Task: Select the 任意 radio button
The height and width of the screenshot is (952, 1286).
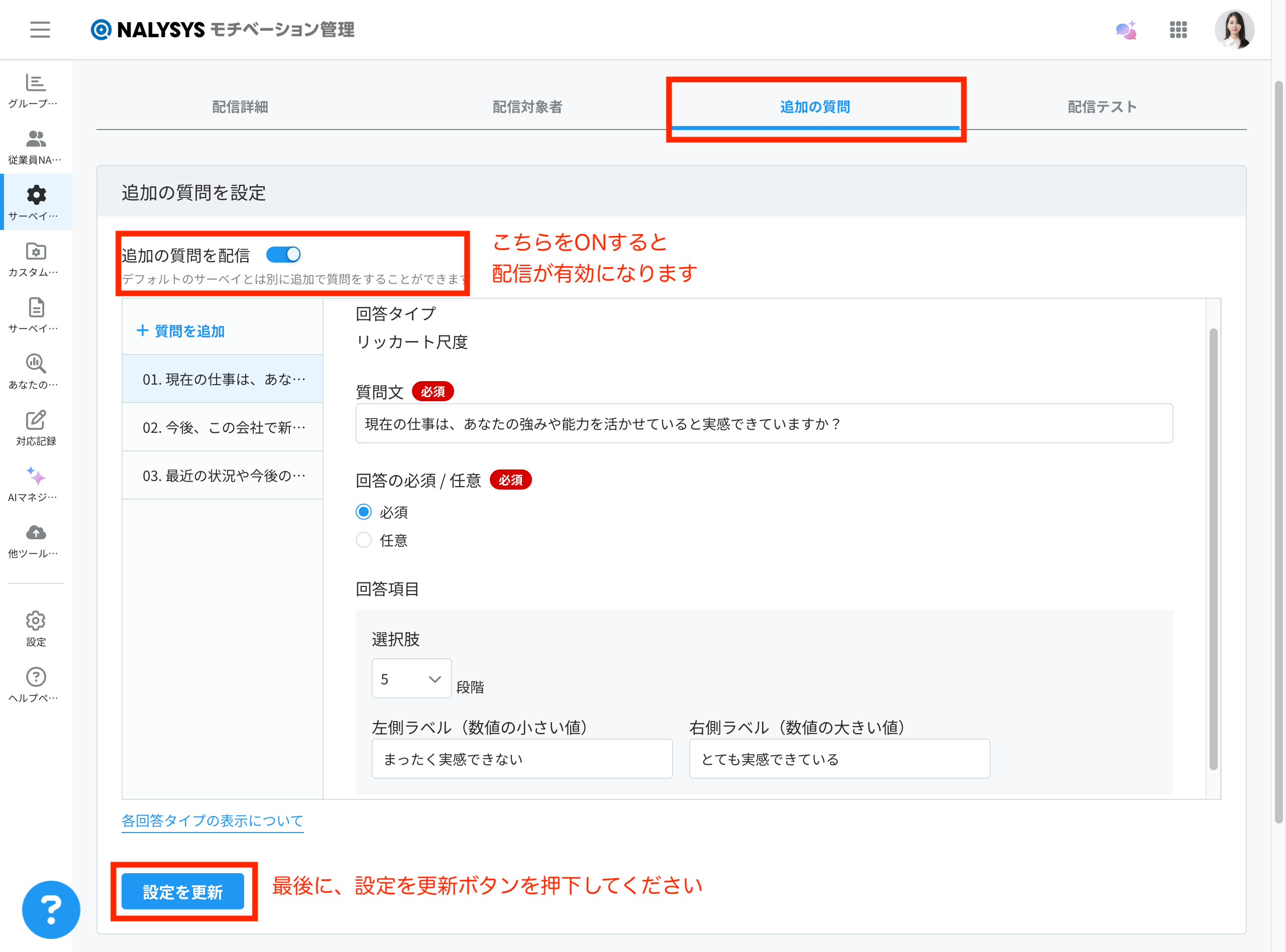Action: (363, 540)
